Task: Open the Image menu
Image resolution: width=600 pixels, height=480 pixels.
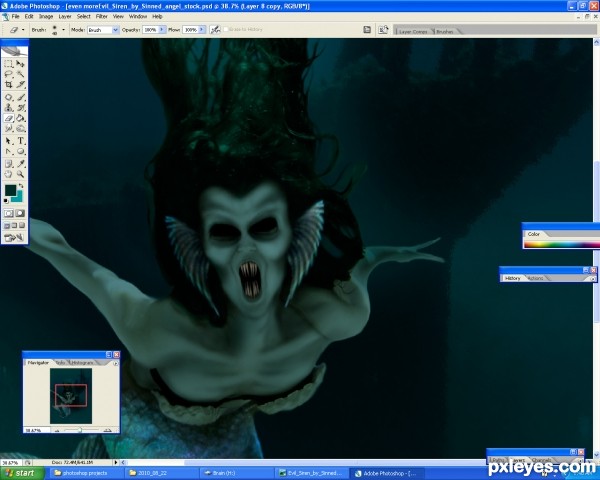Action: (46, 16)
